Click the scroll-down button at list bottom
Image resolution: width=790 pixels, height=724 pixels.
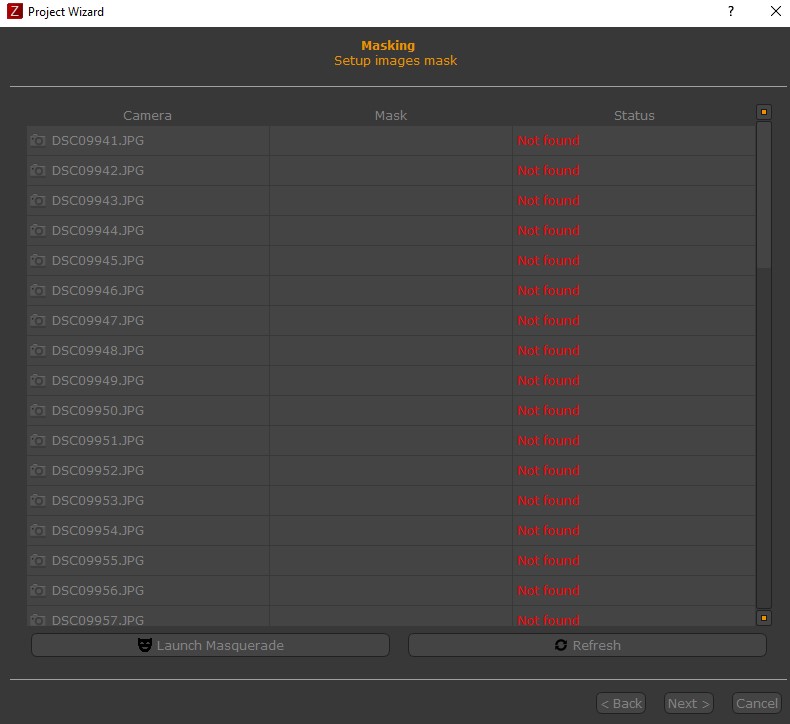pos(764,618)
